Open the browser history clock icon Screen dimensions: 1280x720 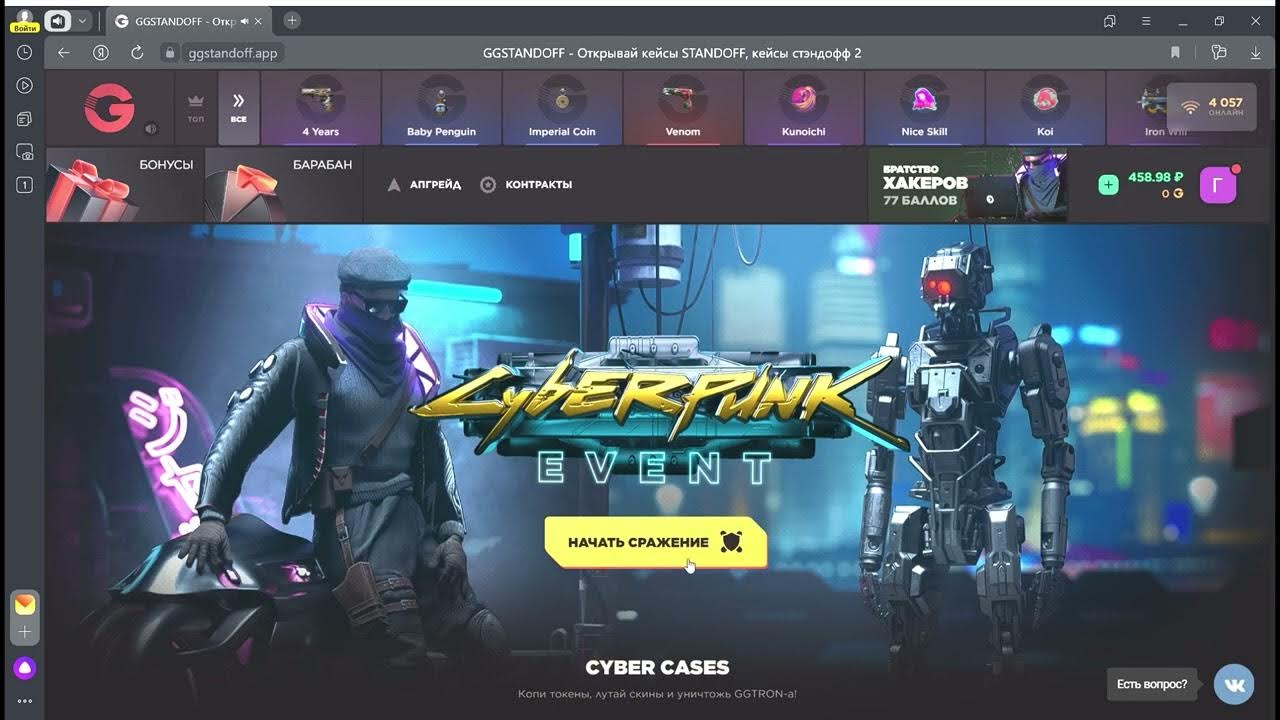point(25,52)
